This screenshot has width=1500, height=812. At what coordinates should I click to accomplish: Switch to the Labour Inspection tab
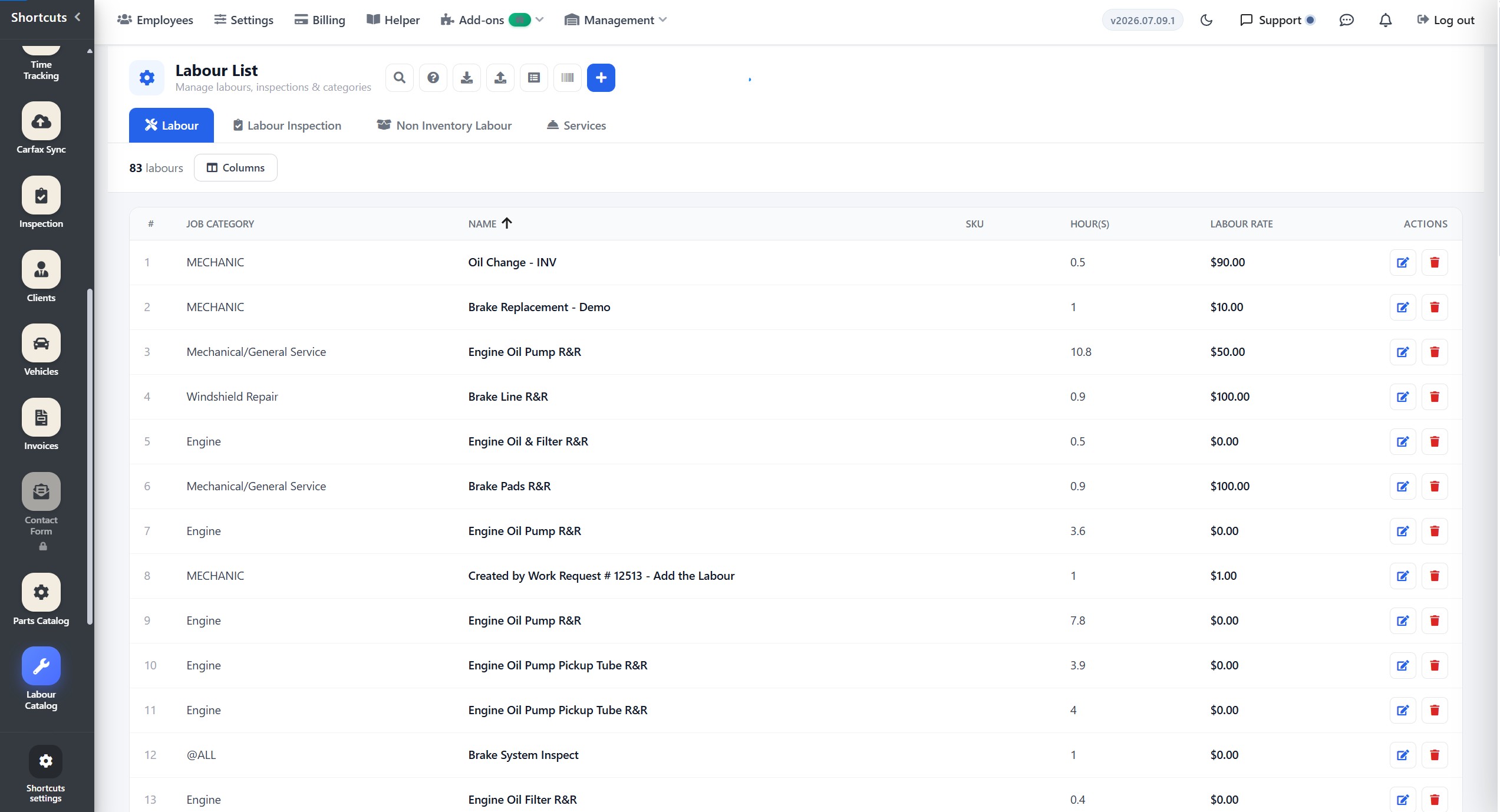[287, 126]
